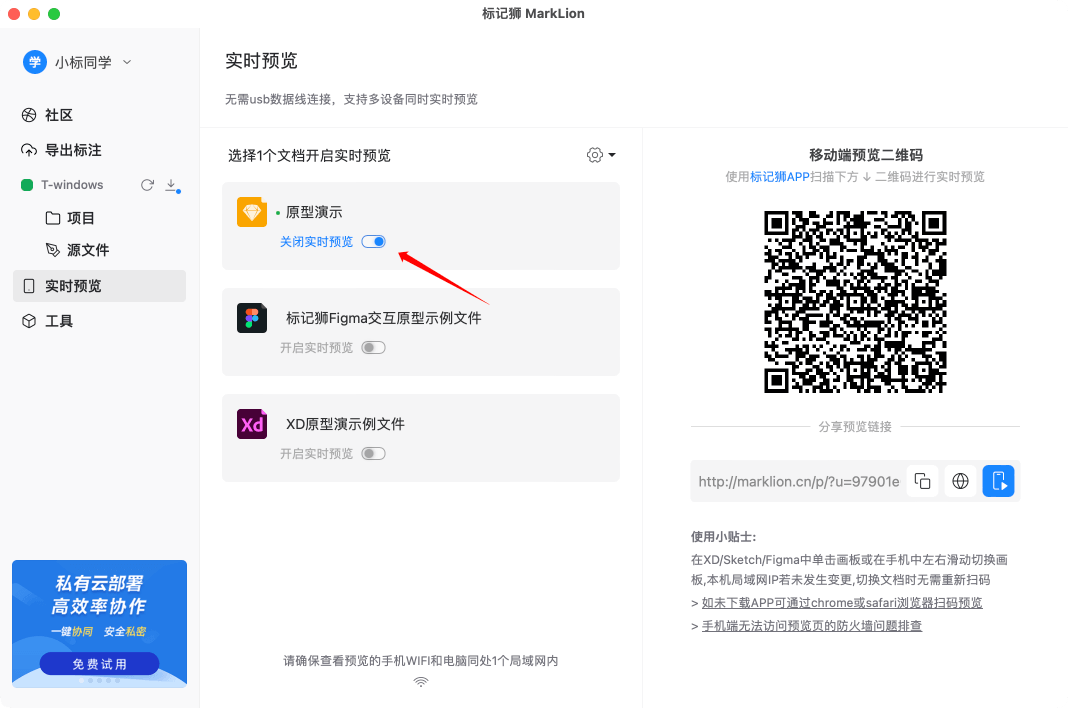1068x708 pixels.
Task: Click the banner carousel pagination dots
Action: [99, 681]
